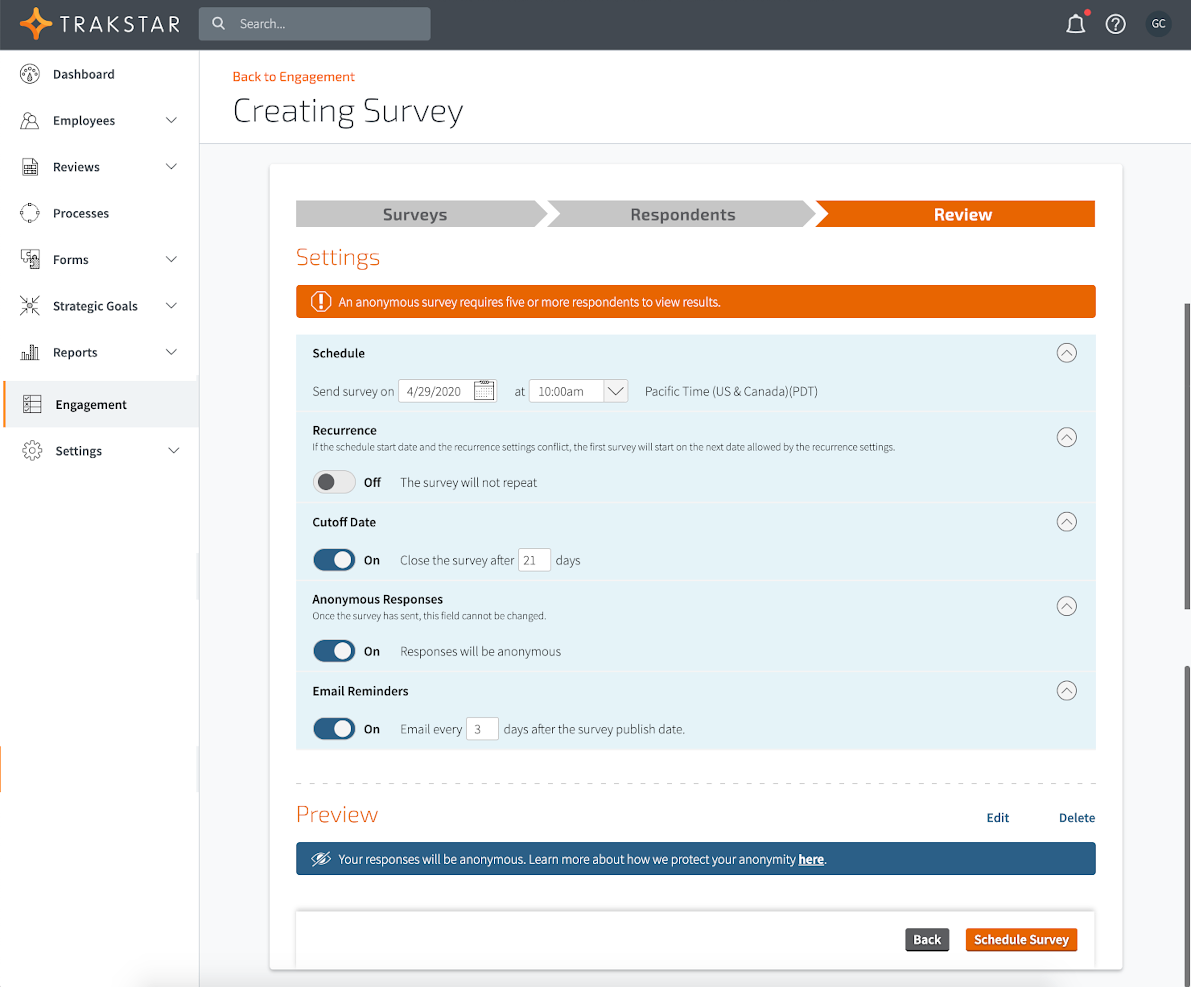This screenshot has height=987, width=1191.
Task: Open the 10:00am time dropdown
Action: 578,391
